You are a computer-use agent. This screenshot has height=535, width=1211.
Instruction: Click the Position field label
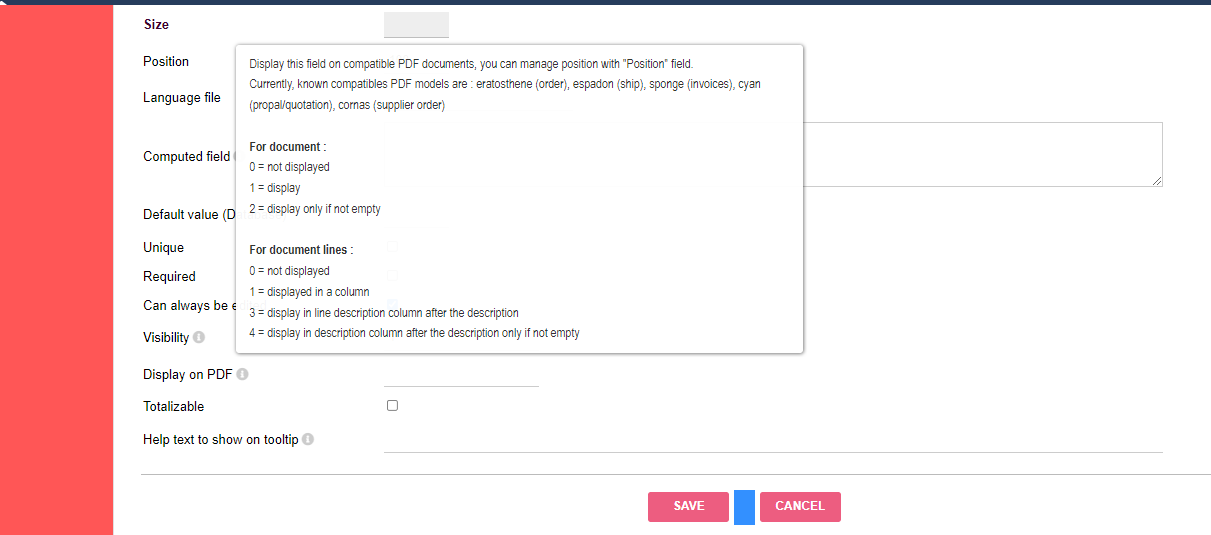[166, 62]
